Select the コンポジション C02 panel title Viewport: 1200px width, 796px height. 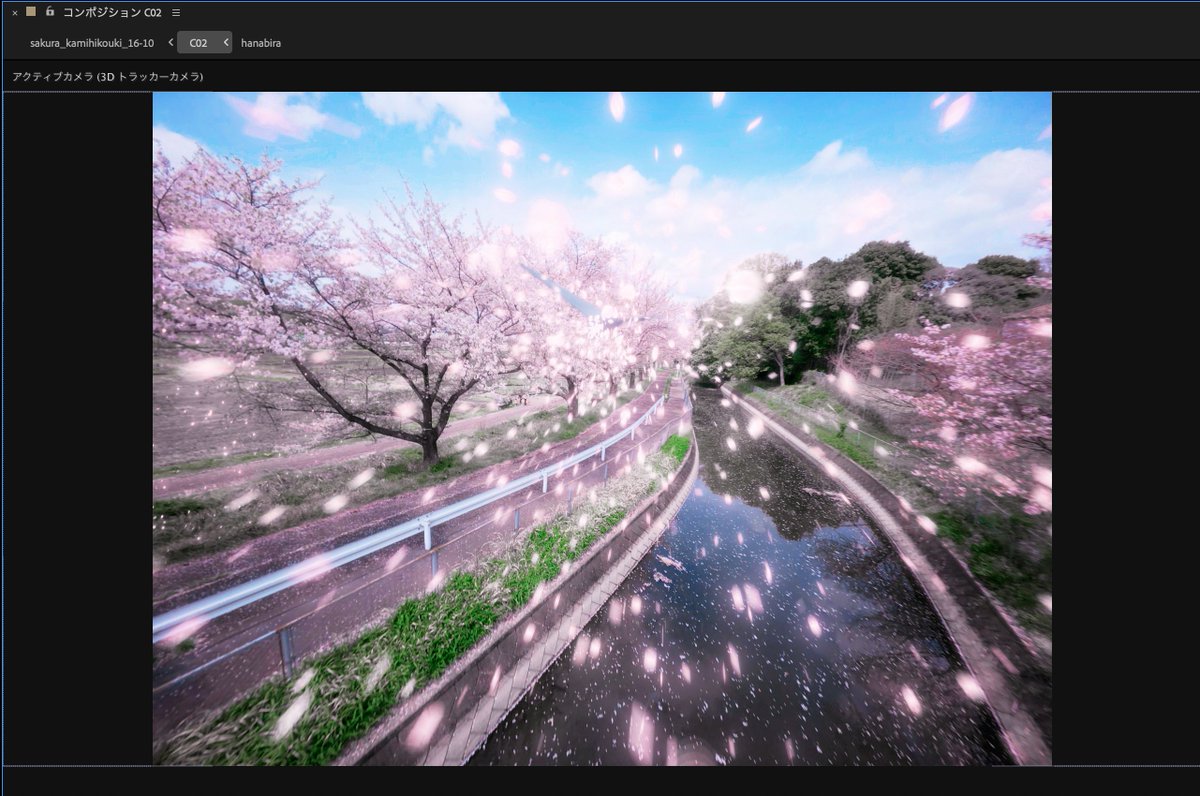point(112,12)
